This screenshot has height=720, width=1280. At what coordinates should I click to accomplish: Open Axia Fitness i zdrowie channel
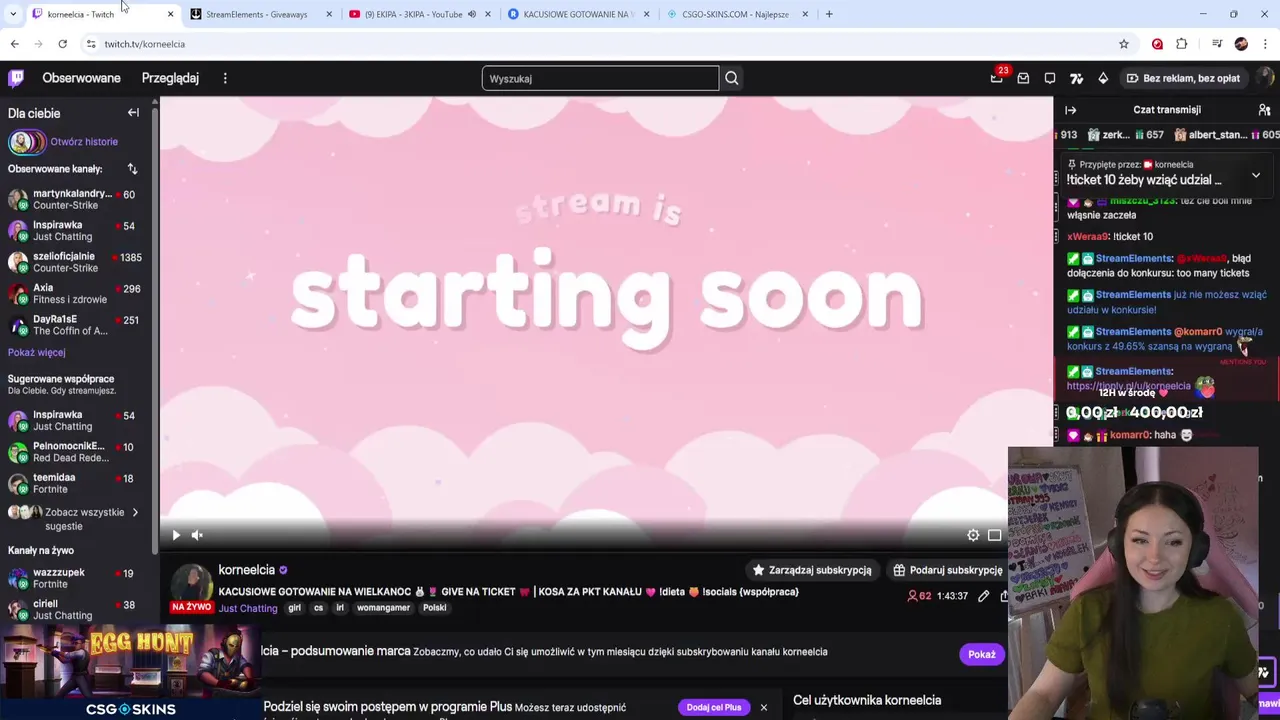pyautogui.click(x=75, y=294)
